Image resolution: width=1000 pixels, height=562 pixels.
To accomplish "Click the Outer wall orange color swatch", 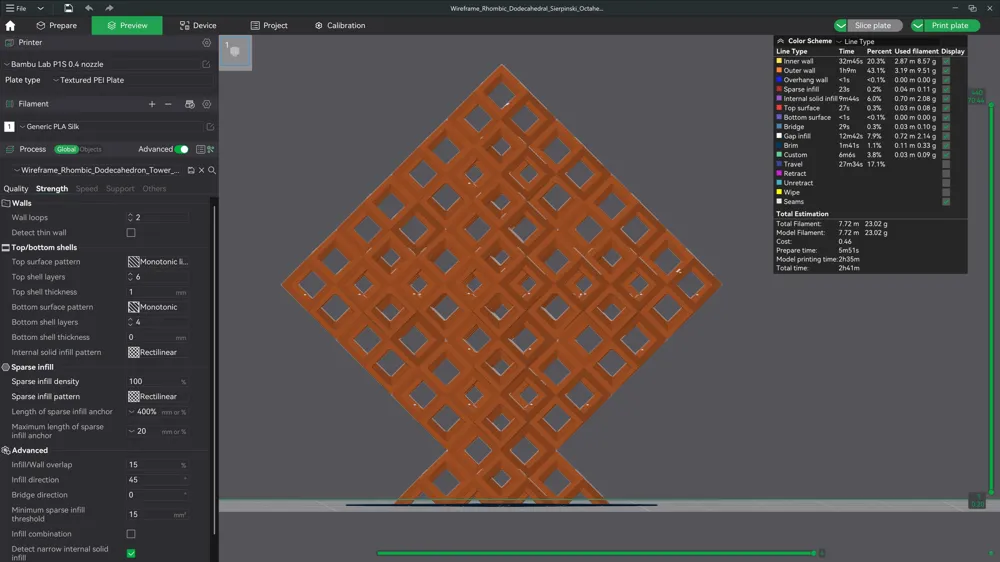I will [779, 71].
